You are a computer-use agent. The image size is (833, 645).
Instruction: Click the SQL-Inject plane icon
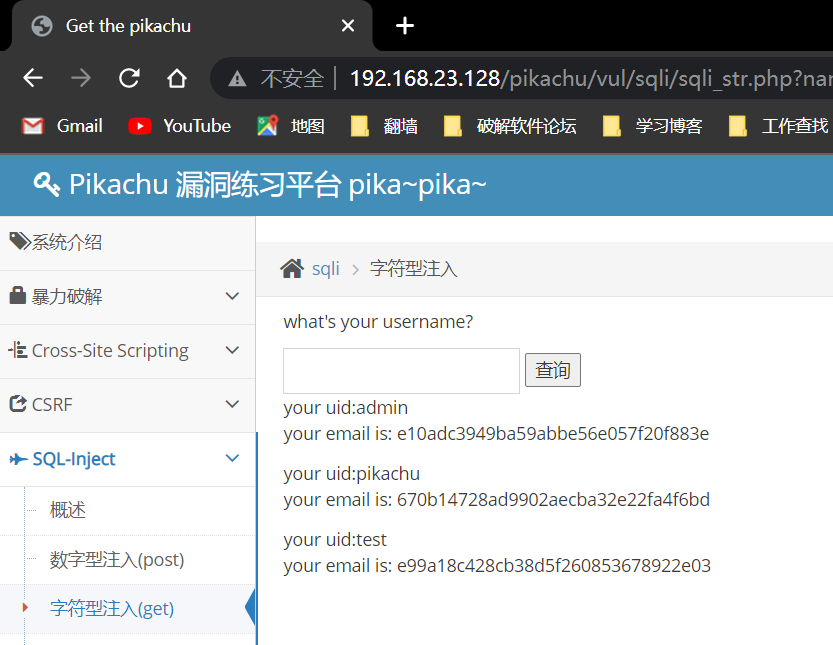[17, 458]
